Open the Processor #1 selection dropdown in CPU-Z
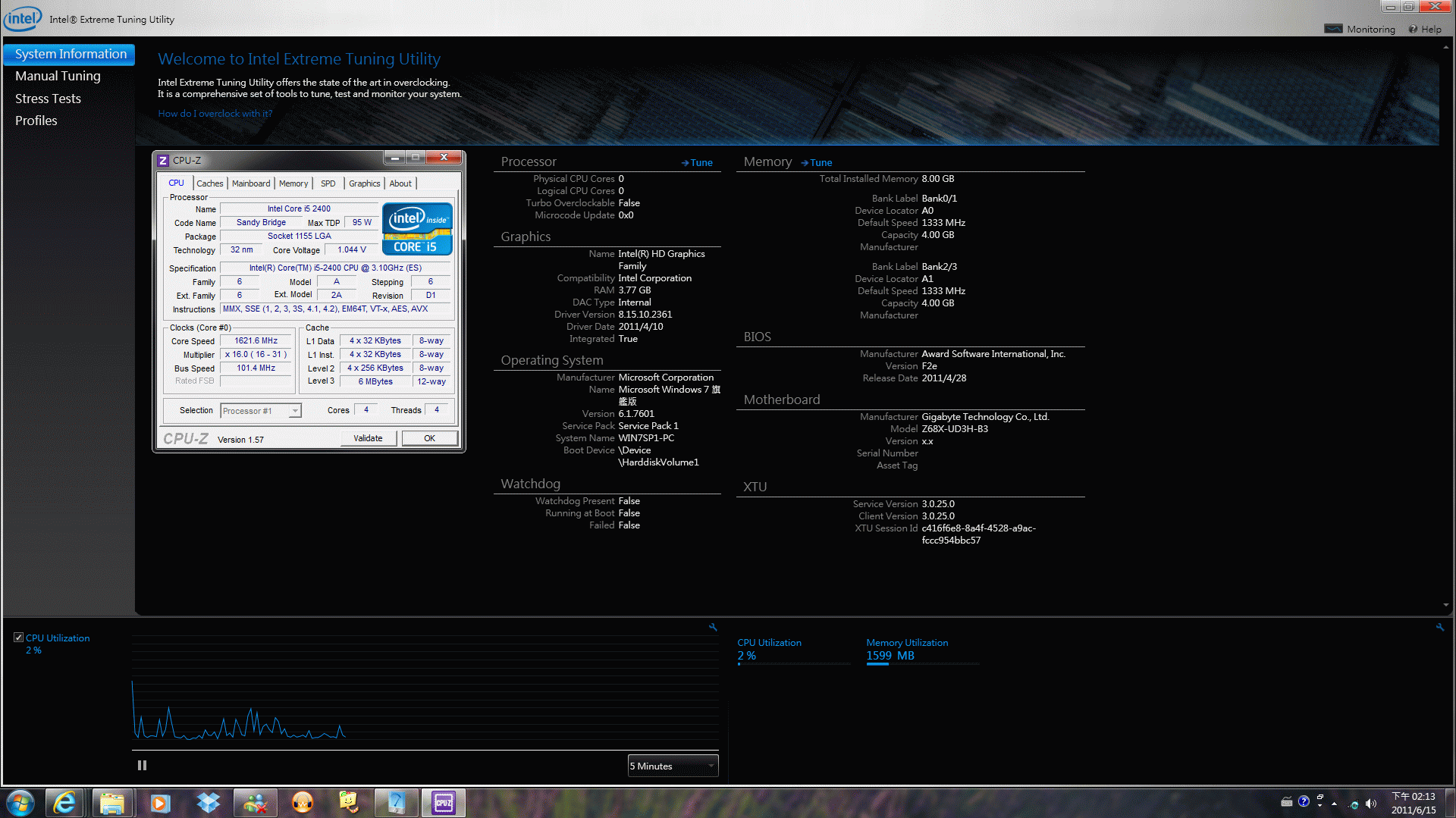1456x818 pixels. tap(261, 411)
